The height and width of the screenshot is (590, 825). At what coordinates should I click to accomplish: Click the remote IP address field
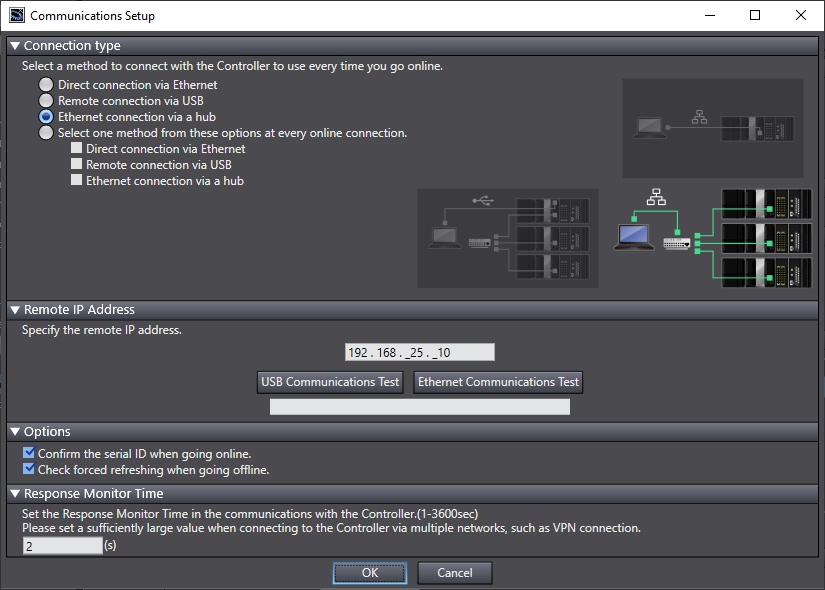point(419,352)
